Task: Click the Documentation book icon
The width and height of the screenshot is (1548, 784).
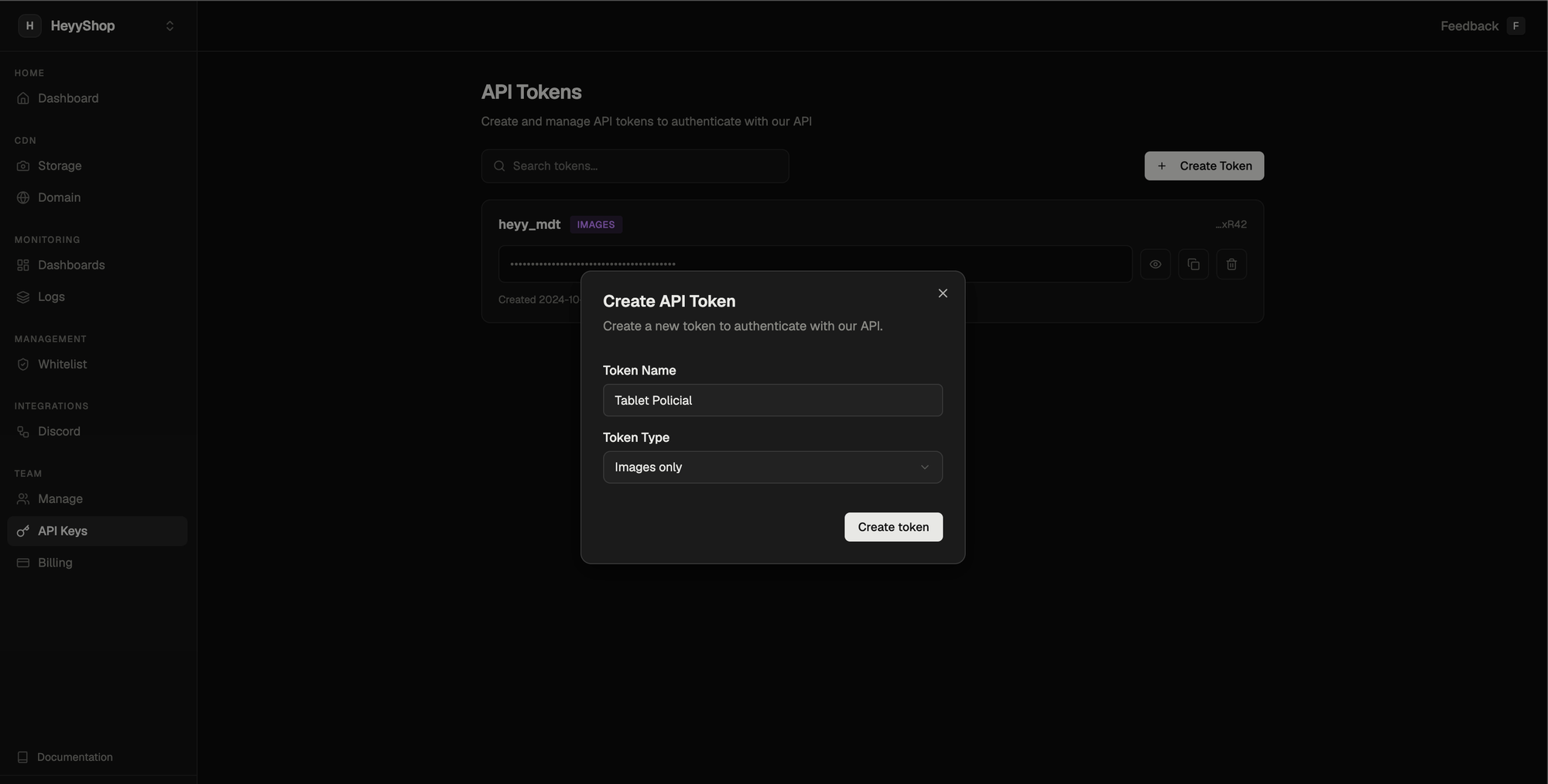Action: click(x=22, y=757)
